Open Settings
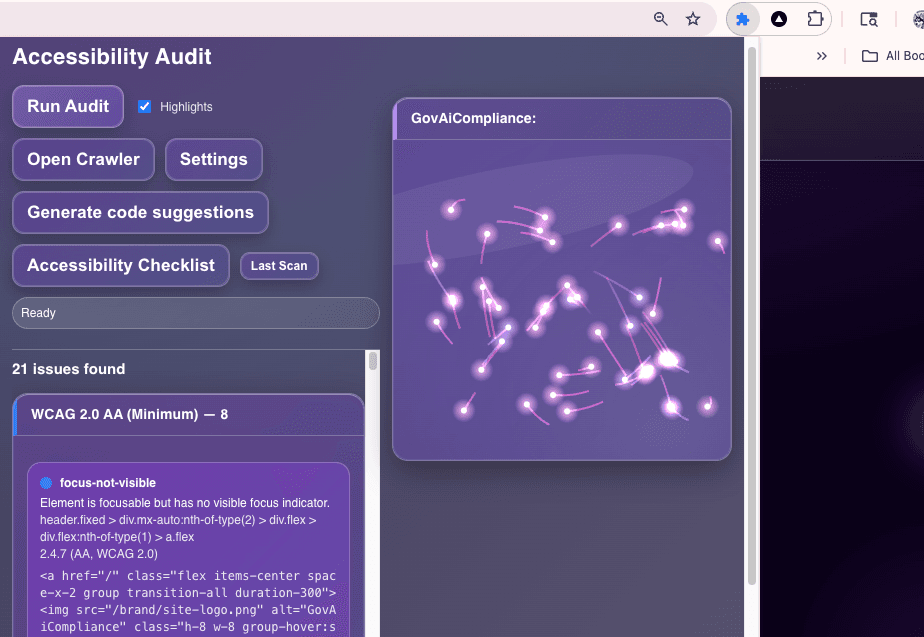Viewport: 924px width, 637px height. pyautogui.click(x=214, y=159)
